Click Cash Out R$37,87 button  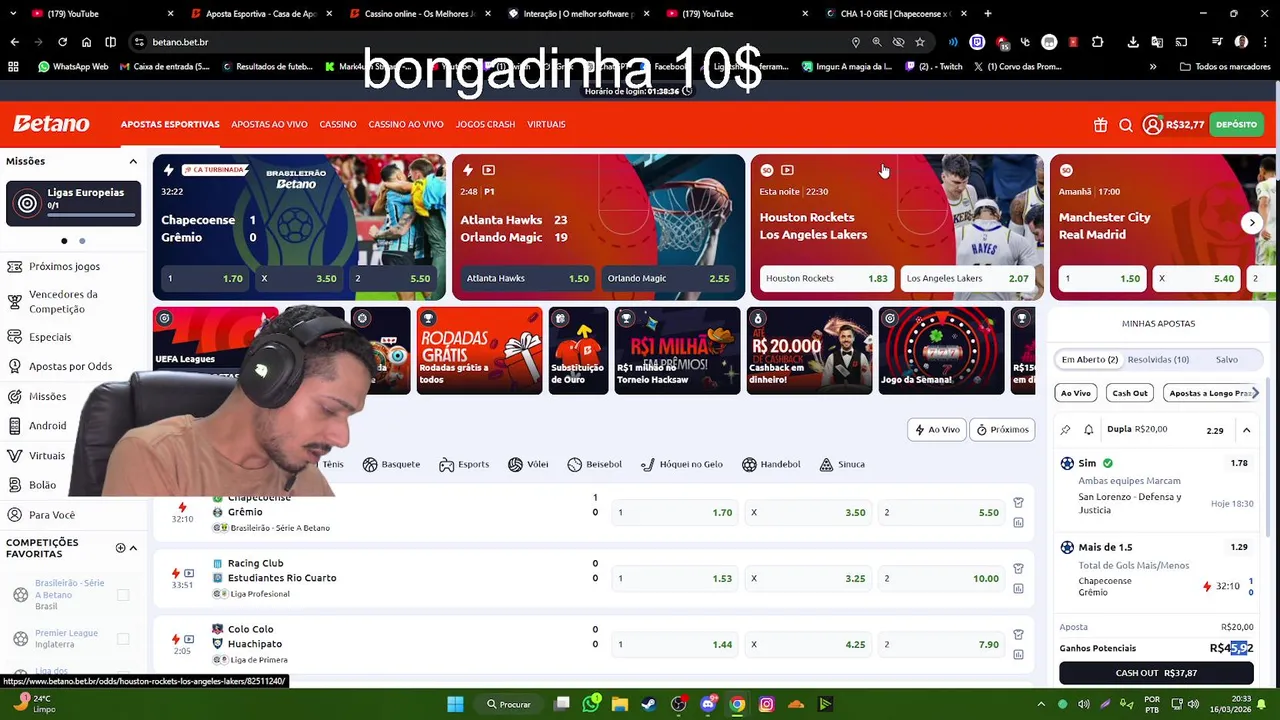[1156, 673]
